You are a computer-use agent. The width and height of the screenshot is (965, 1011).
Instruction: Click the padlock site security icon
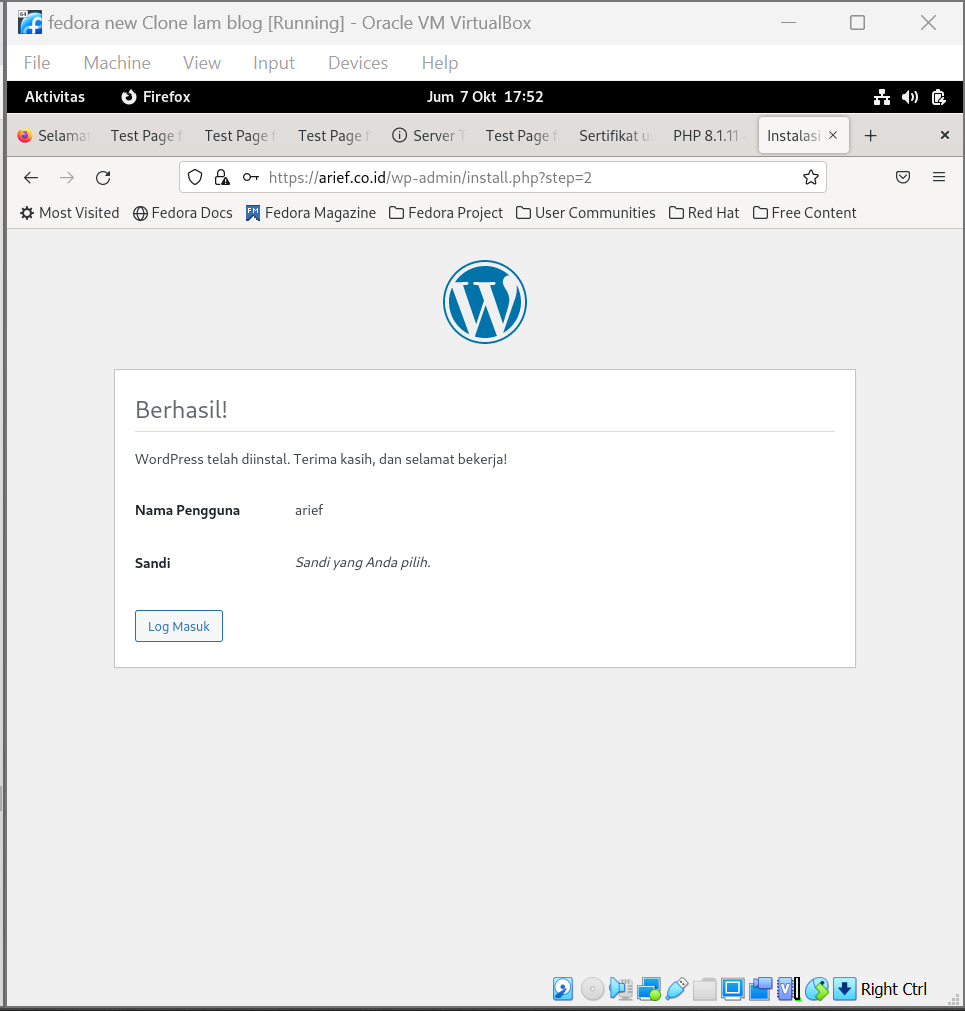coord(222,177)
